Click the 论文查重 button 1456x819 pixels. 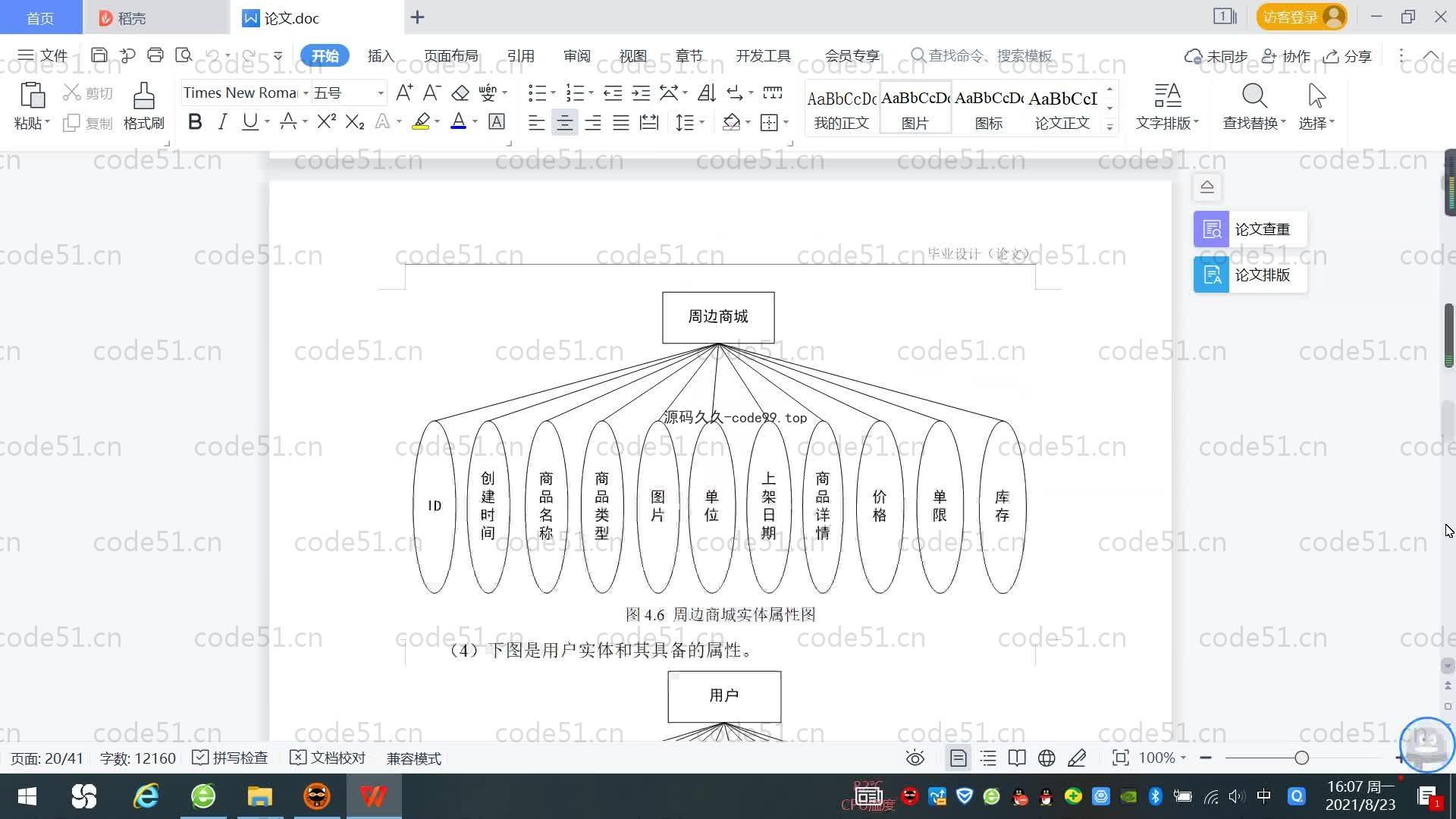coord(1250,229)
